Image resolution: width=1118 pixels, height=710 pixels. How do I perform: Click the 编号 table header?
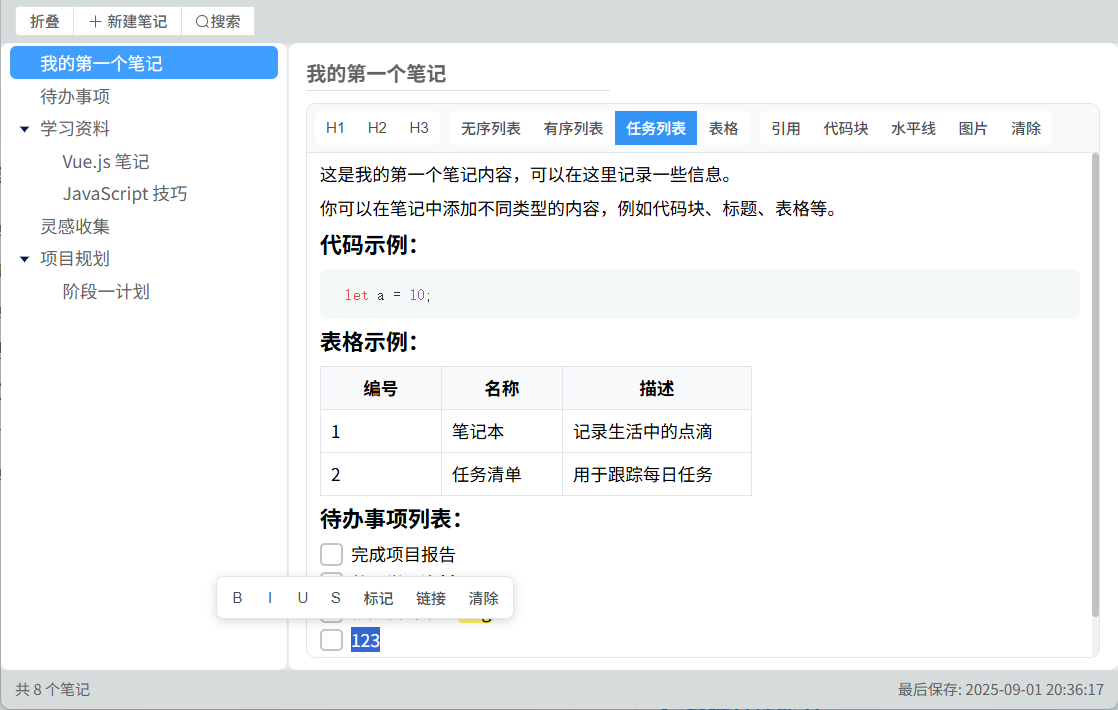point(381,389)
